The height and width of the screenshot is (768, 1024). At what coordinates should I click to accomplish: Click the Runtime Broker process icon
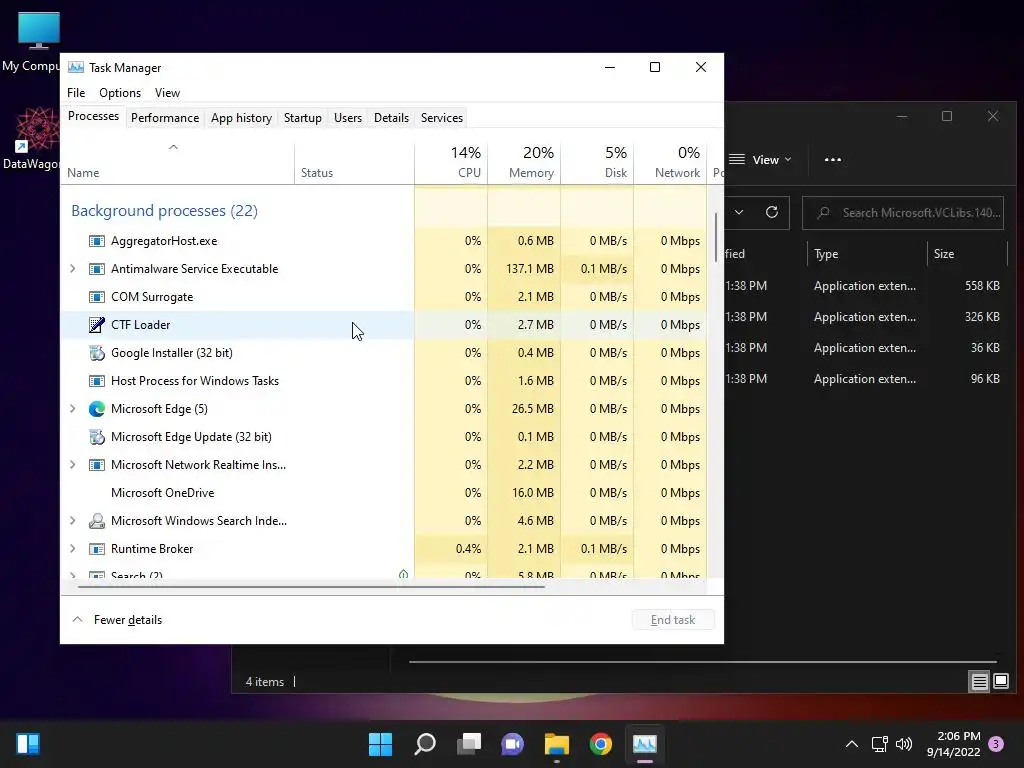click(97, 549)
